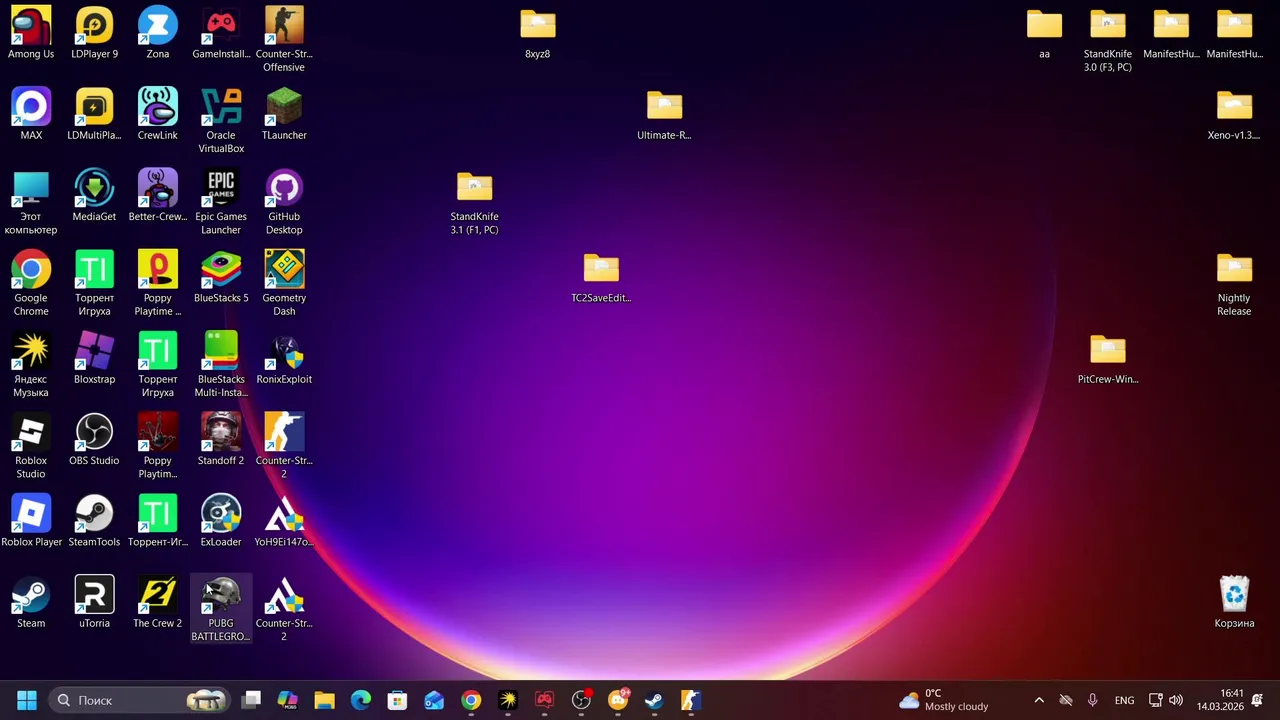This screenshot has width=1280, height=720.
Task: Click the YoH9Ei147o... desktop shortcut
Action: coord(284,522)
